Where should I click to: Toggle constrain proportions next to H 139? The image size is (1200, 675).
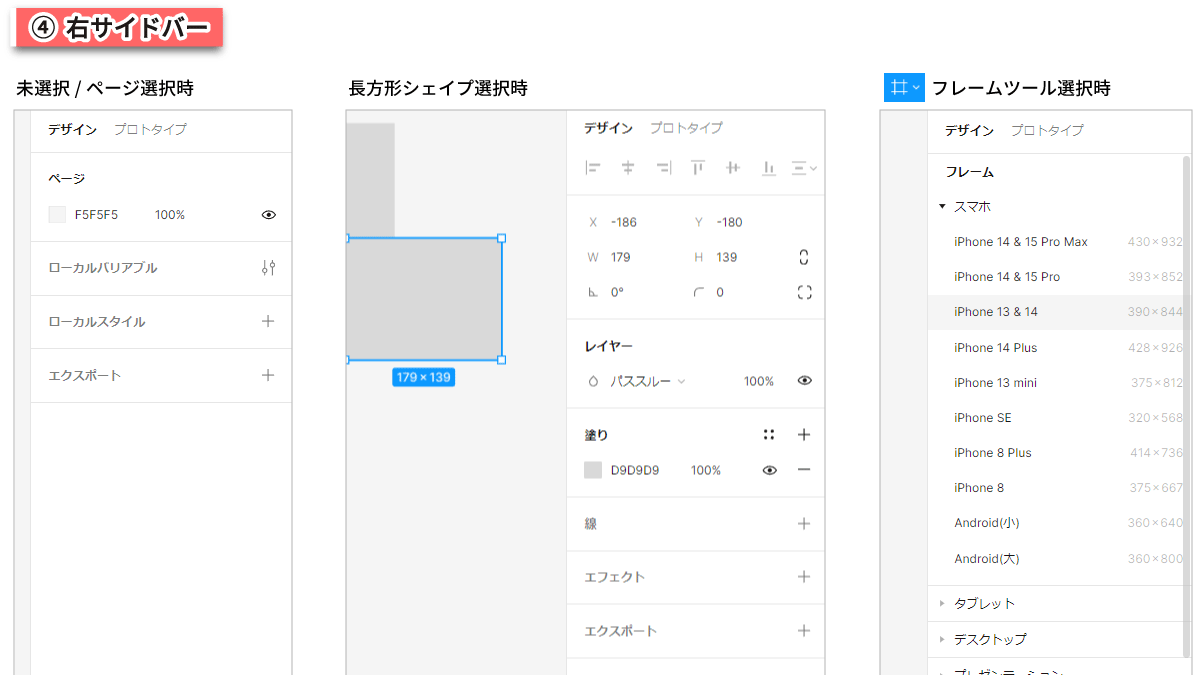point(804,257)
